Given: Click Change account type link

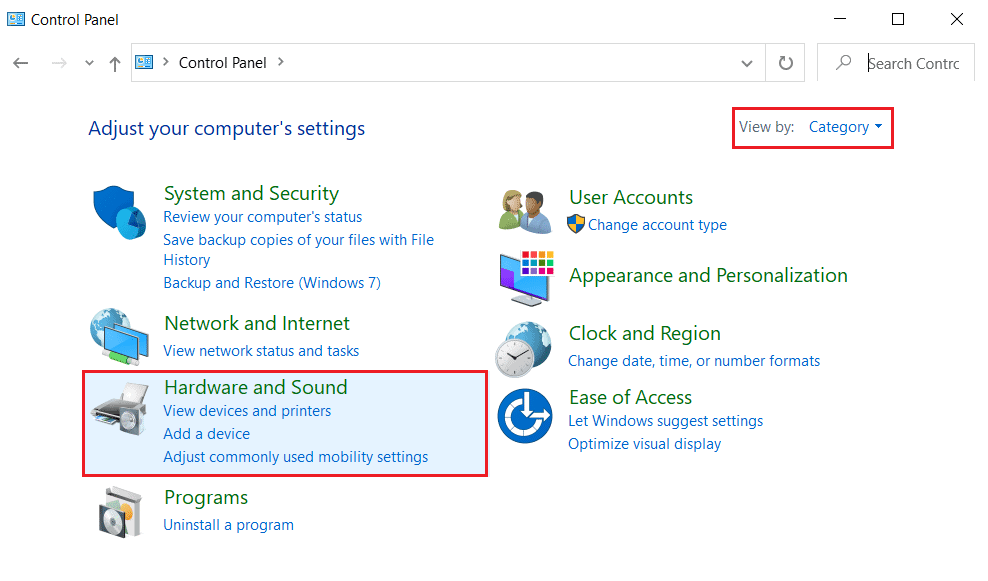Looking at the screenshot, I should 657,225.
